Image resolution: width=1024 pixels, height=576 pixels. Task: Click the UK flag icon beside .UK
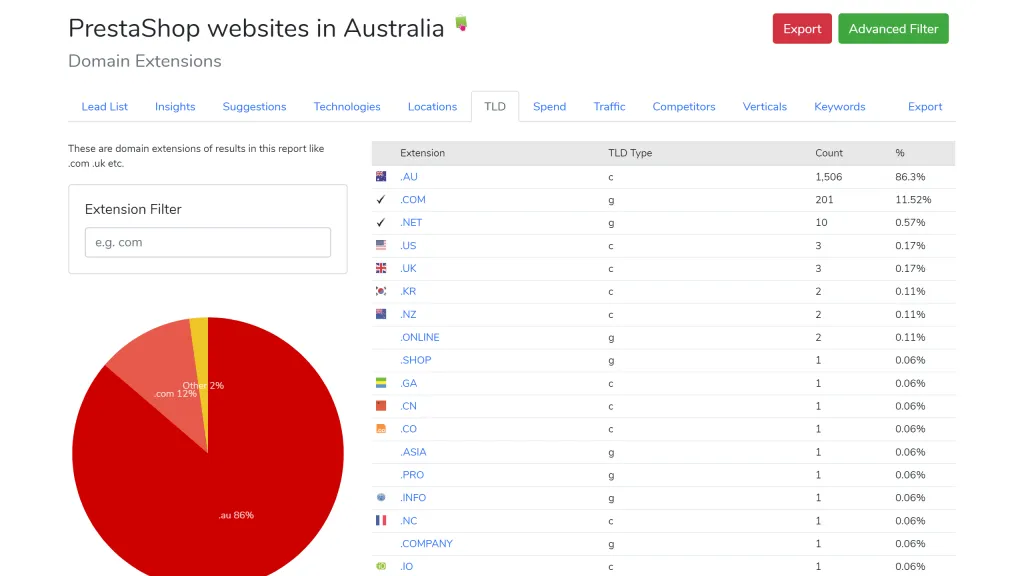tap(381, 268)
